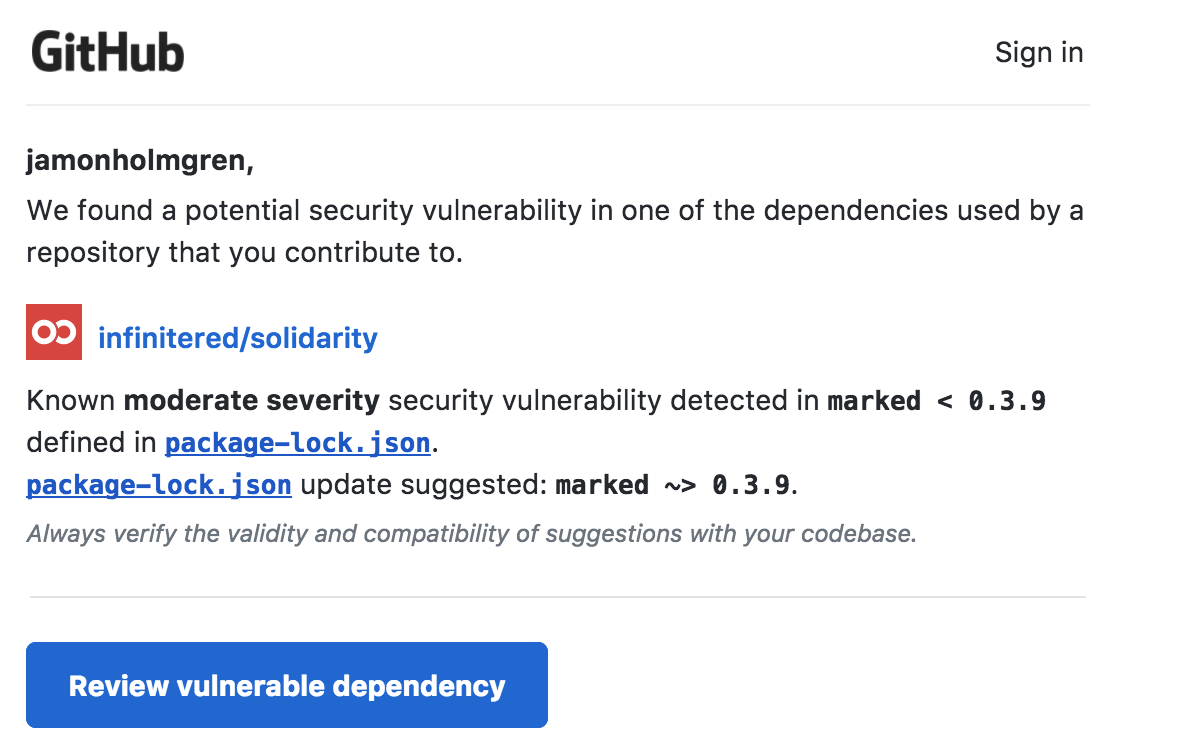Viewport: 1178px width, 756px height.
Task: Open the first package-lock.json link
Action: click(x=296, y=442)
